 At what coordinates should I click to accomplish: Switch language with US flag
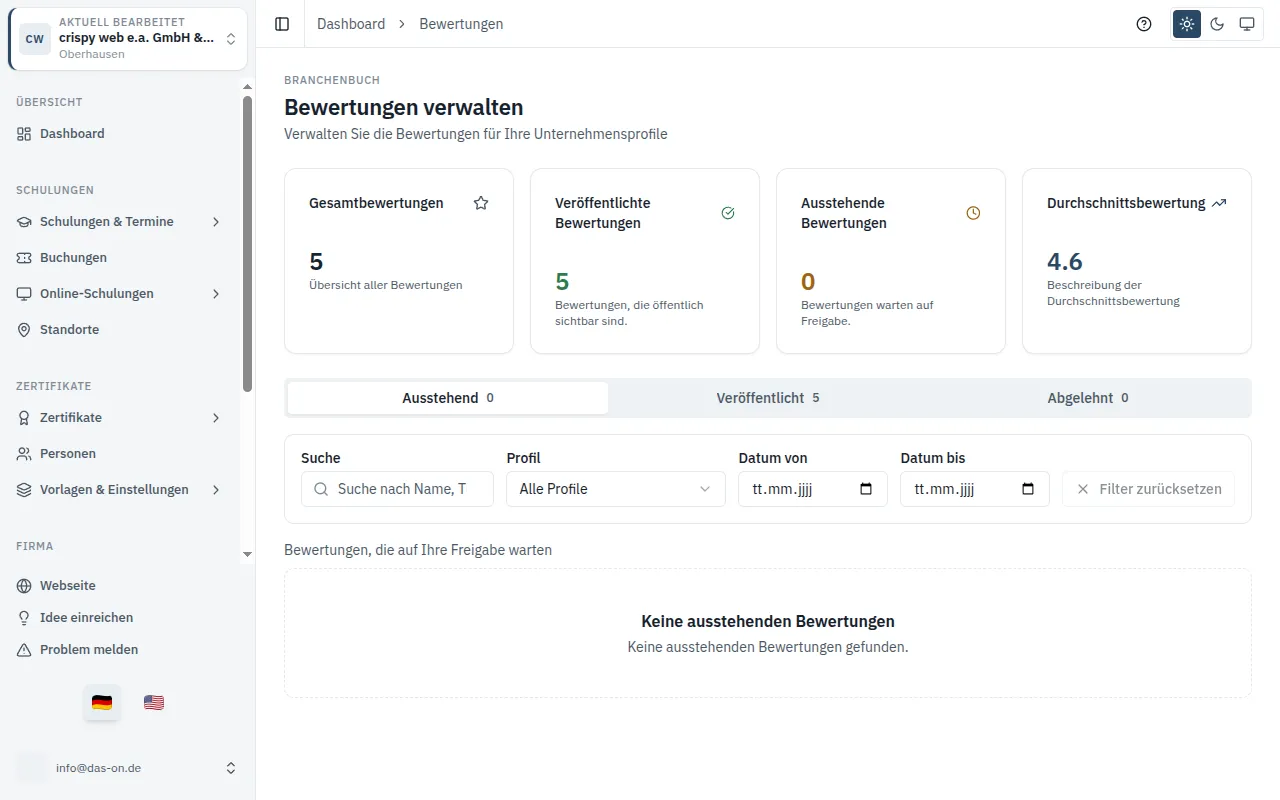tap(154, 703)
